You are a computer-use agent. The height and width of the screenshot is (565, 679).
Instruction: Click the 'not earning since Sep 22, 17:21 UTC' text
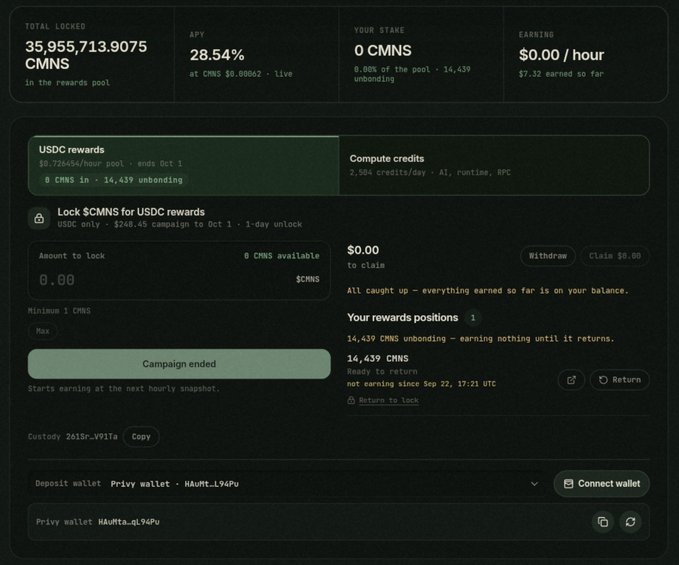(x=421, y=384)
